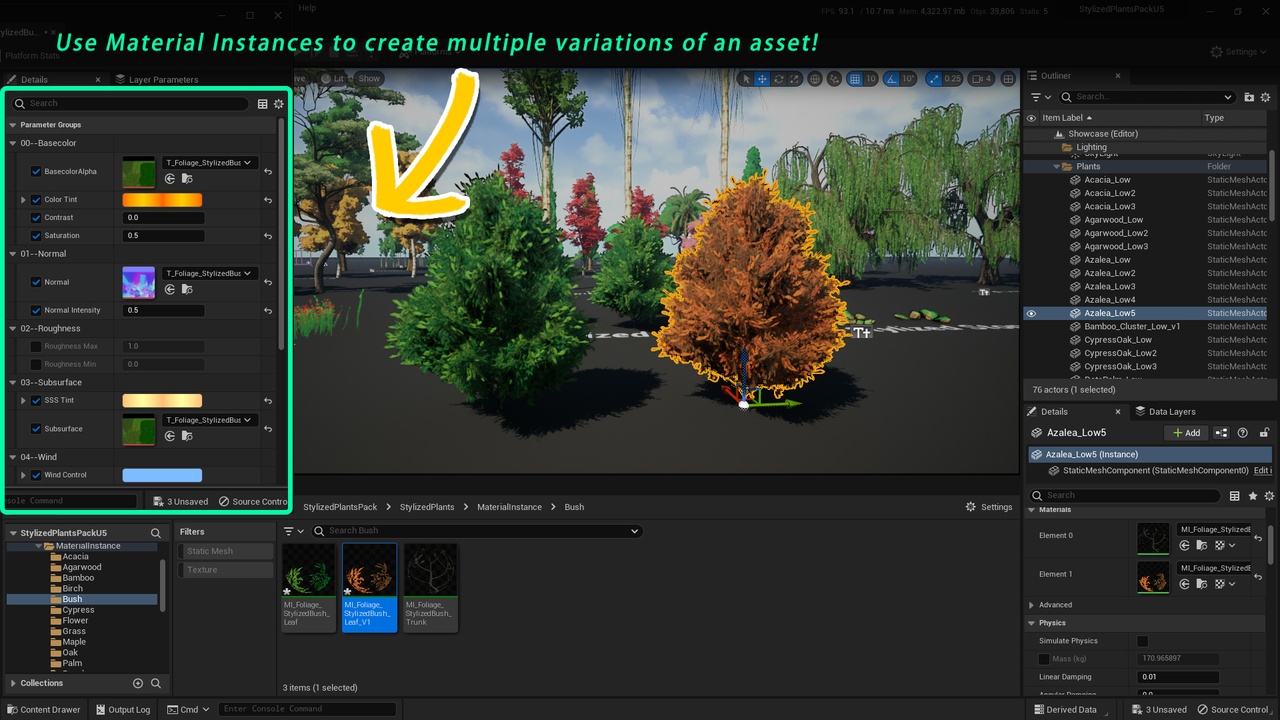Viewport: 1280px width, 720px height.
Task: Toggle the Details panel lock icon
Action: coord(1264,433)
